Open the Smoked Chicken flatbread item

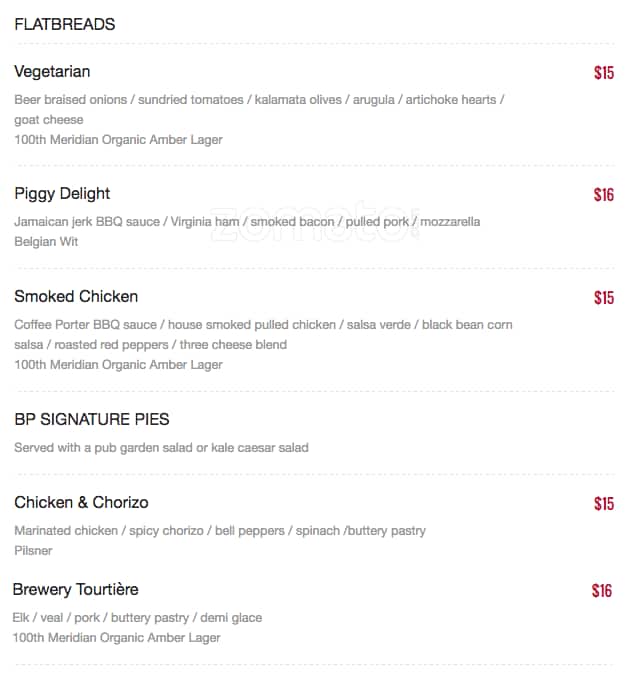coord(76,297)
